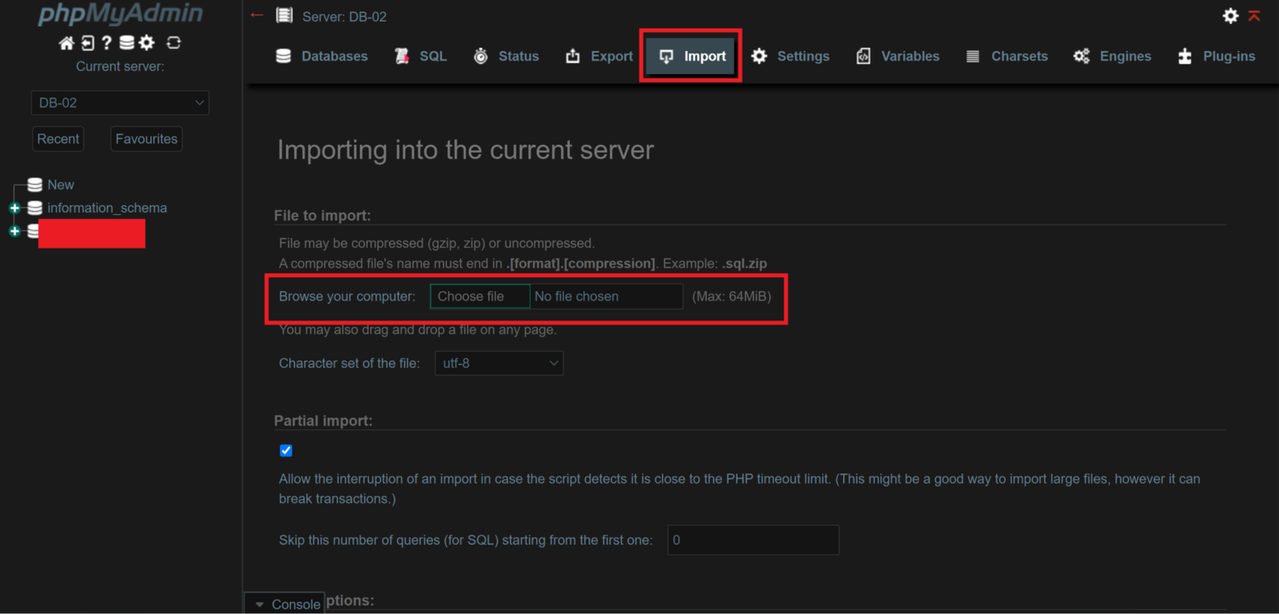Open the Databases tab
The height and width of the screenshot is (614, 1279).
click(322, 56)
